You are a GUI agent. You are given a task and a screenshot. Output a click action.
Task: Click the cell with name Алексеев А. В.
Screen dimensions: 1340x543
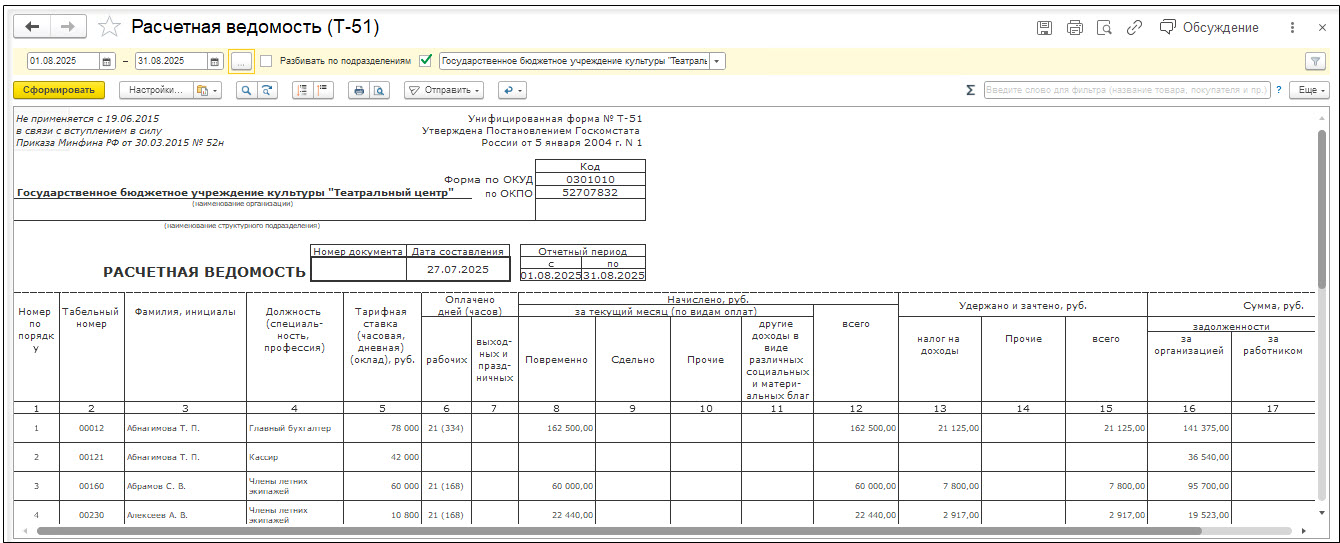185,514
